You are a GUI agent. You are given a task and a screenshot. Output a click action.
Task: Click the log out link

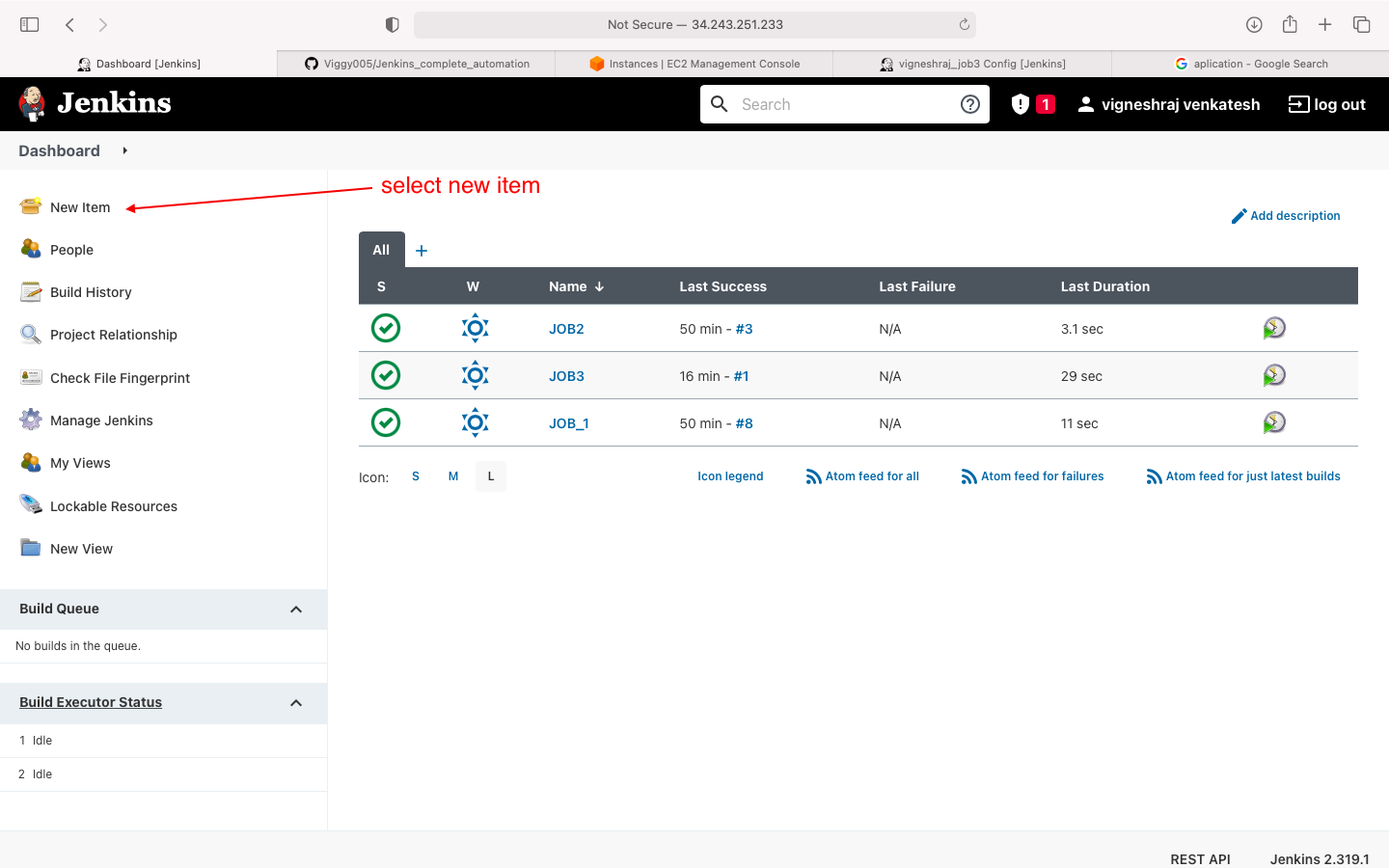point(1327,104)
